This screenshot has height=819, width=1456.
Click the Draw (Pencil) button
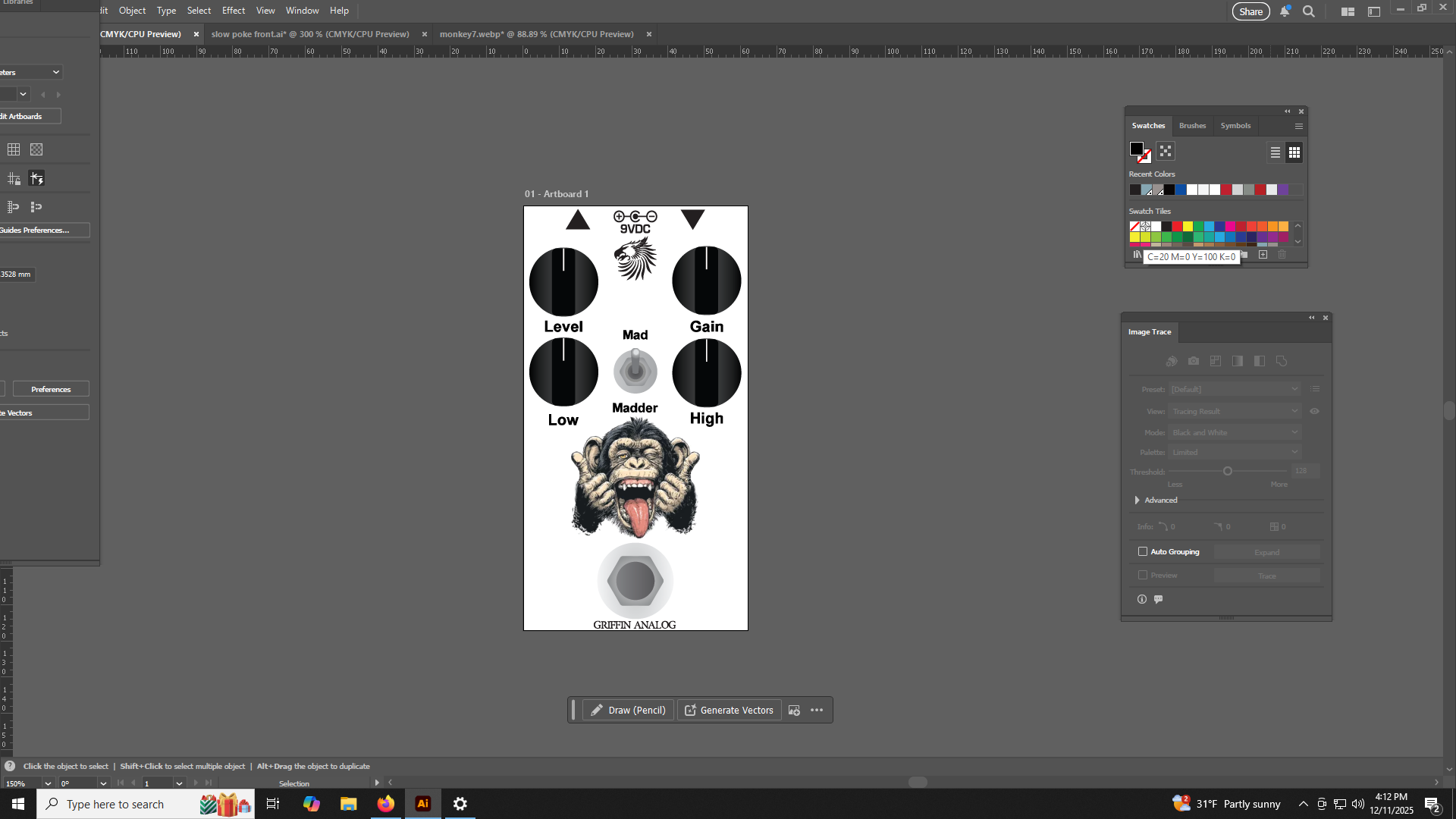coord(628,710)
